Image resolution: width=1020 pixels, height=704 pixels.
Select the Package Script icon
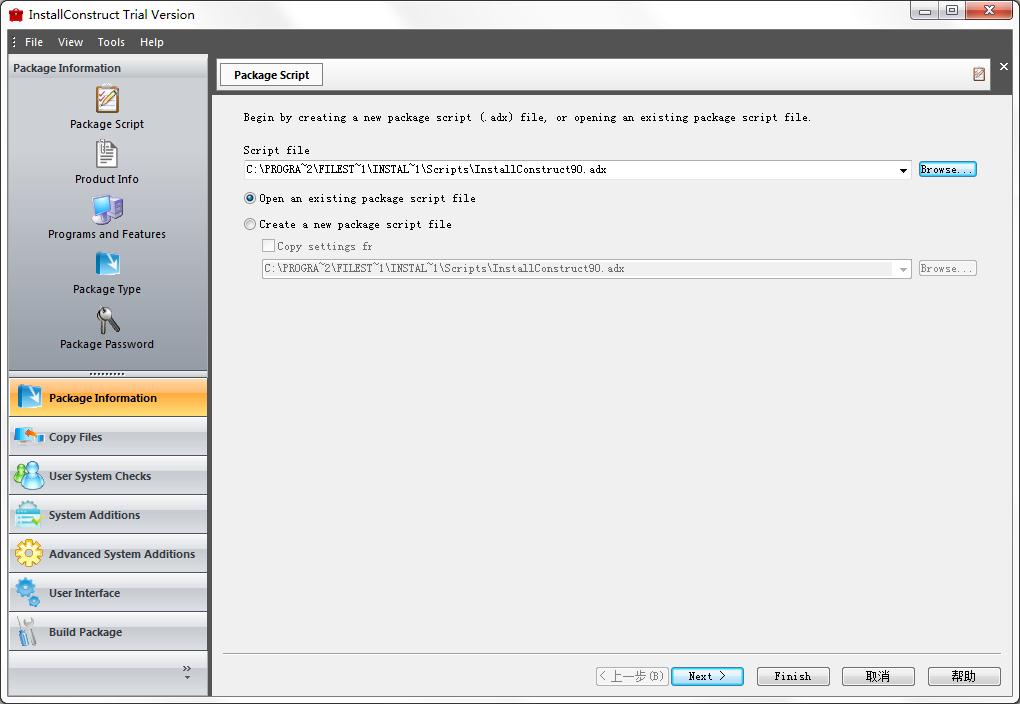click(x=106, y=100)
